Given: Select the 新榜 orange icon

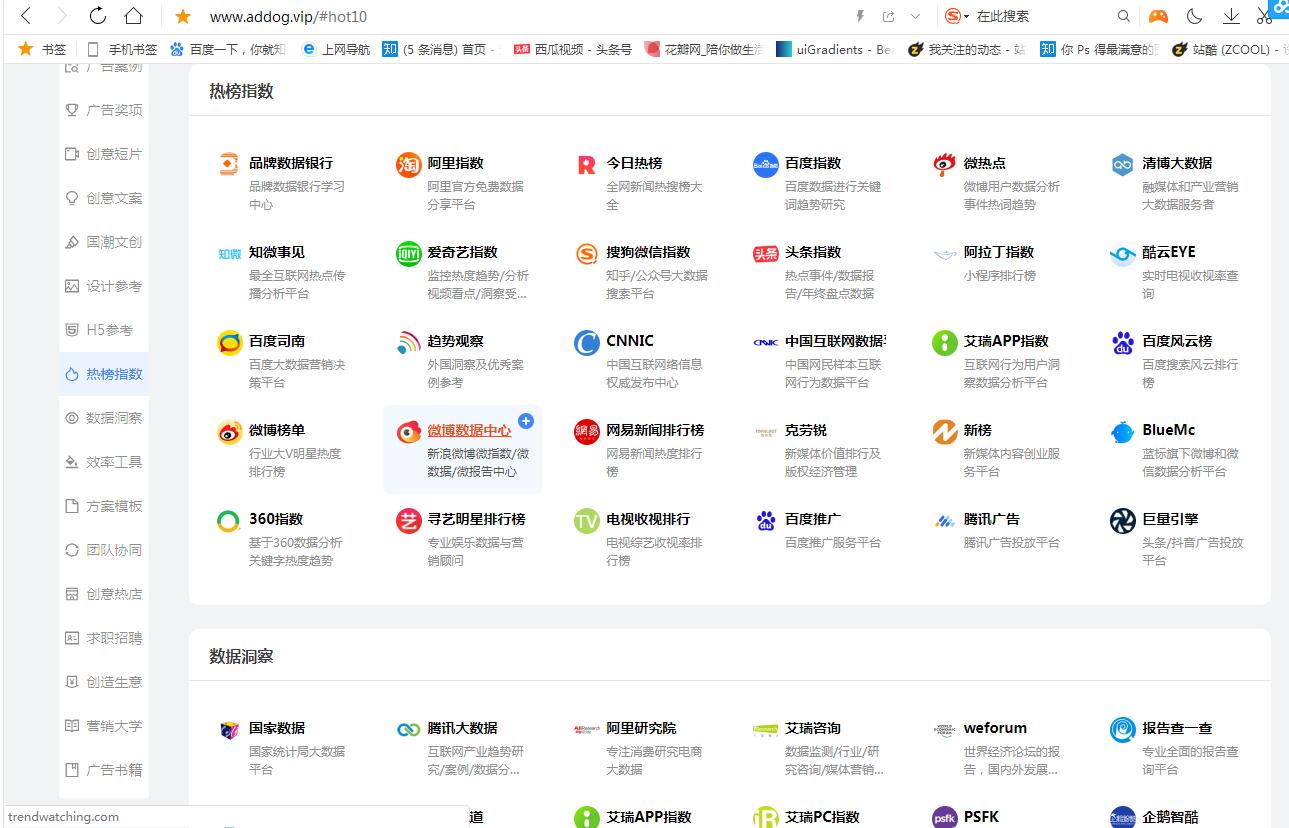Looking at the screenshot, I should click(943, 432).
